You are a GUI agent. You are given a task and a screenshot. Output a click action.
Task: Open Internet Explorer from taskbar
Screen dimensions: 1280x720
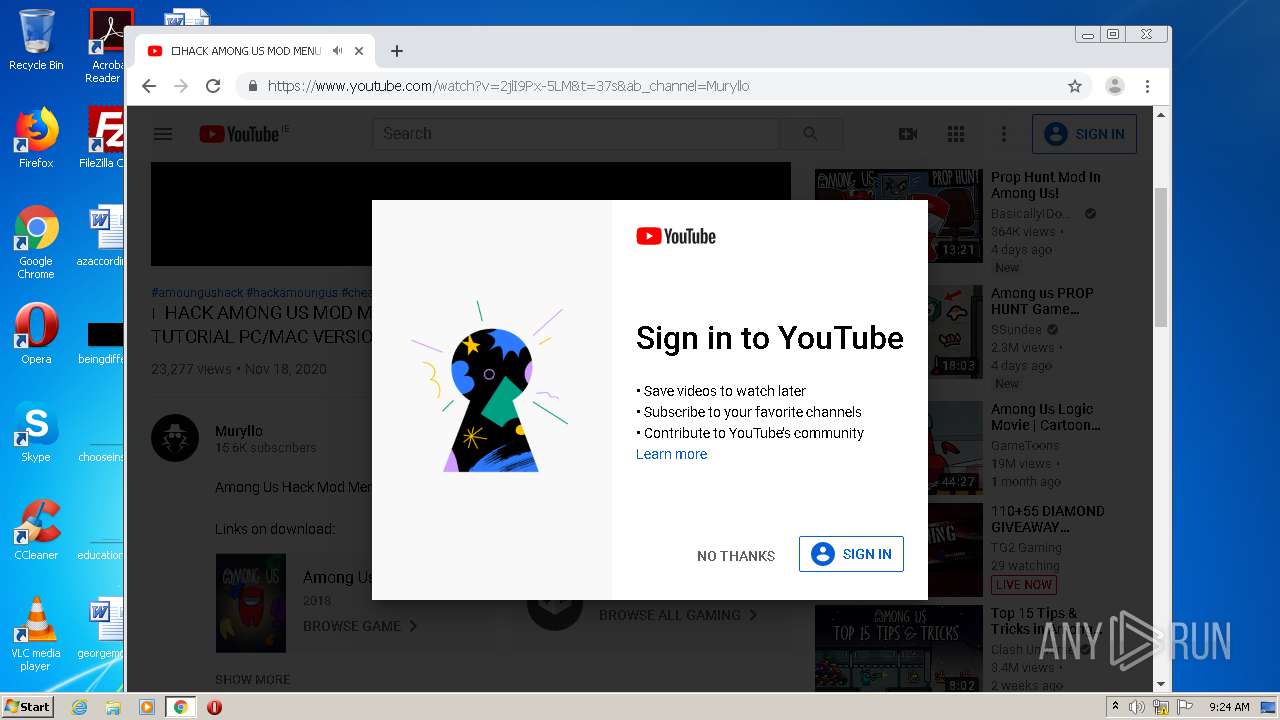click(80, 707)
